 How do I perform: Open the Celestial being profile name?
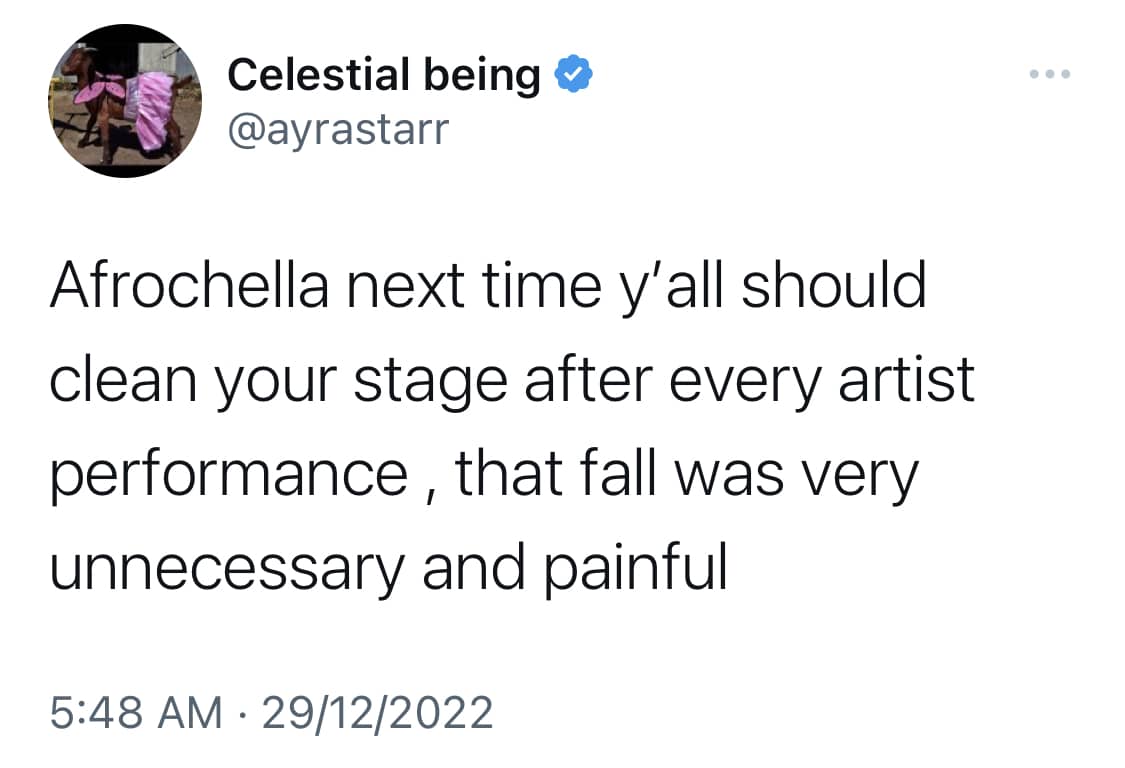pyautogui.click(x=384, y=75)
